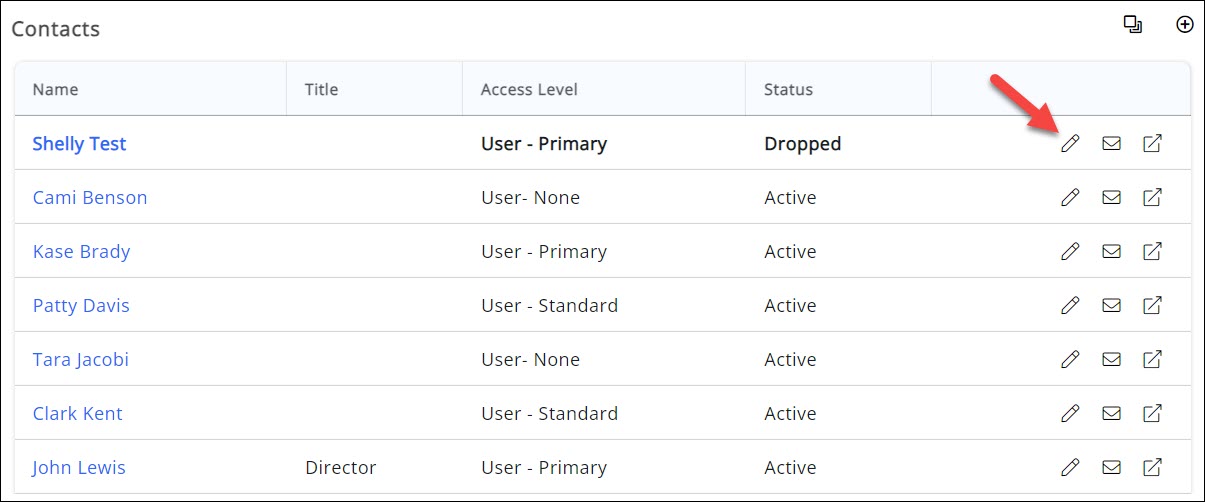Click the pencil edit icon for Shelly Test

[1070, 144]
